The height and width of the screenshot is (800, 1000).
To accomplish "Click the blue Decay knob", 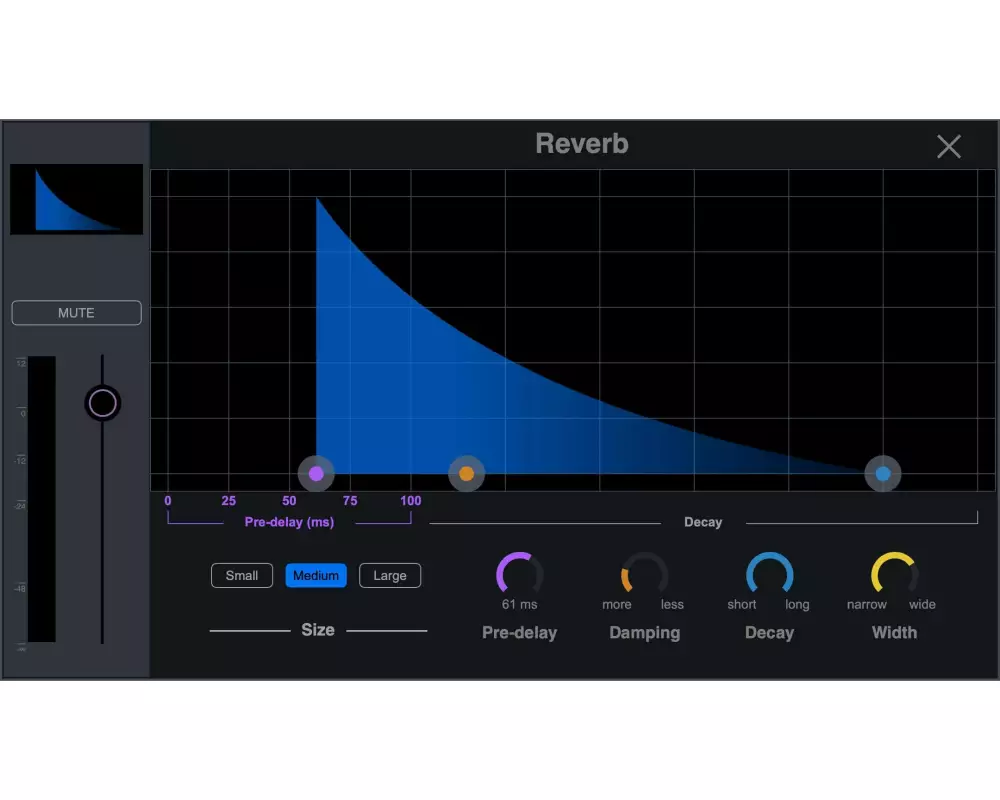I will 769,574.
